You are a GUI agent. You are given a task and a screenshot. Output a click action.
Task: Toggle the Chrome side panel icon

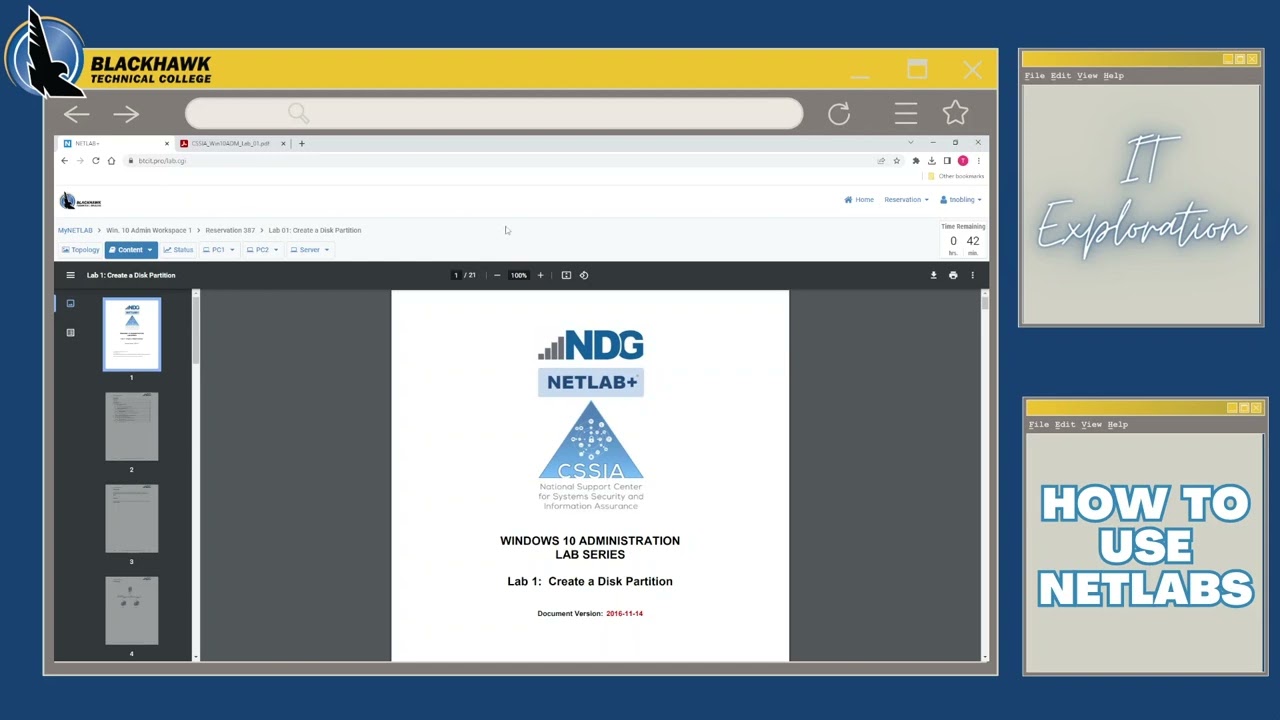pyautogui.click(x=947, y=161)
